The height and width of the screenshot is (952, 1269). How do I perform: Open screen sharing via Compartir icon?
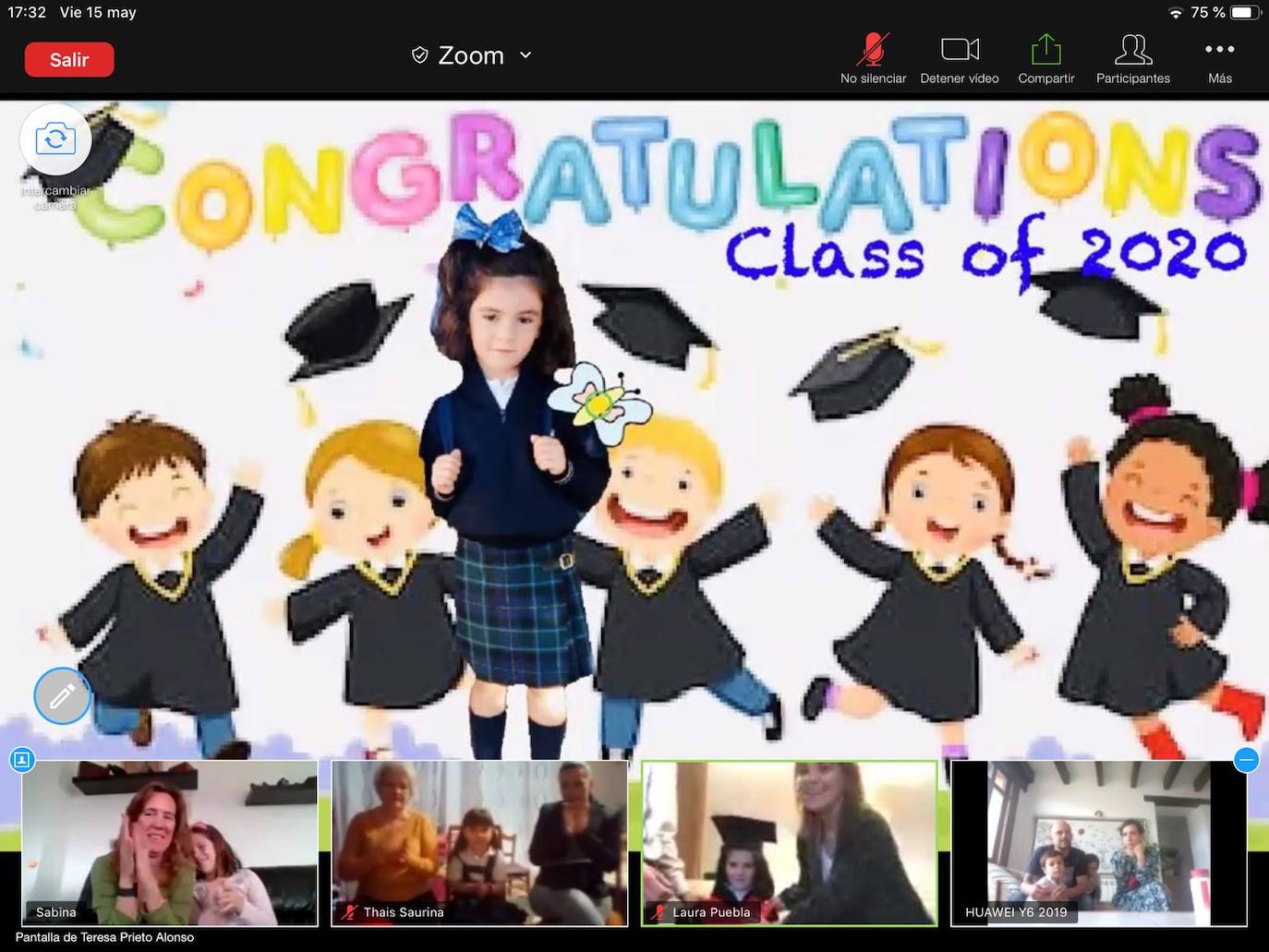tap(1045, 49)
